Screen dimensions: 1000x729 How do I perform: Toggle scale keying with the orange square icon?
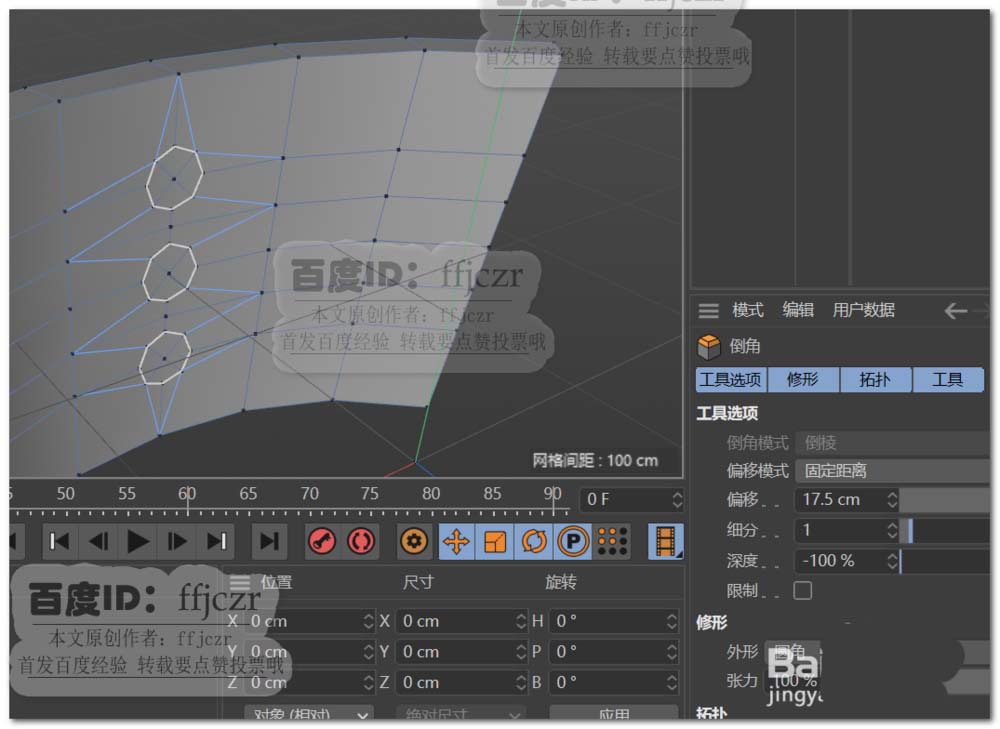click(x=495, y=541)
